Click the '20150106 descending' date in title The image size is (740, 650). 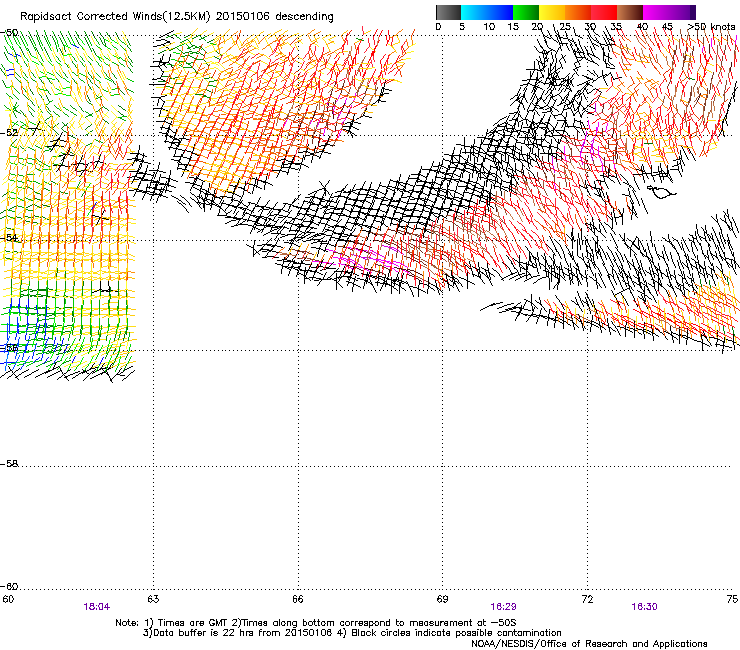pyautogui.click(x=274, y=17)
